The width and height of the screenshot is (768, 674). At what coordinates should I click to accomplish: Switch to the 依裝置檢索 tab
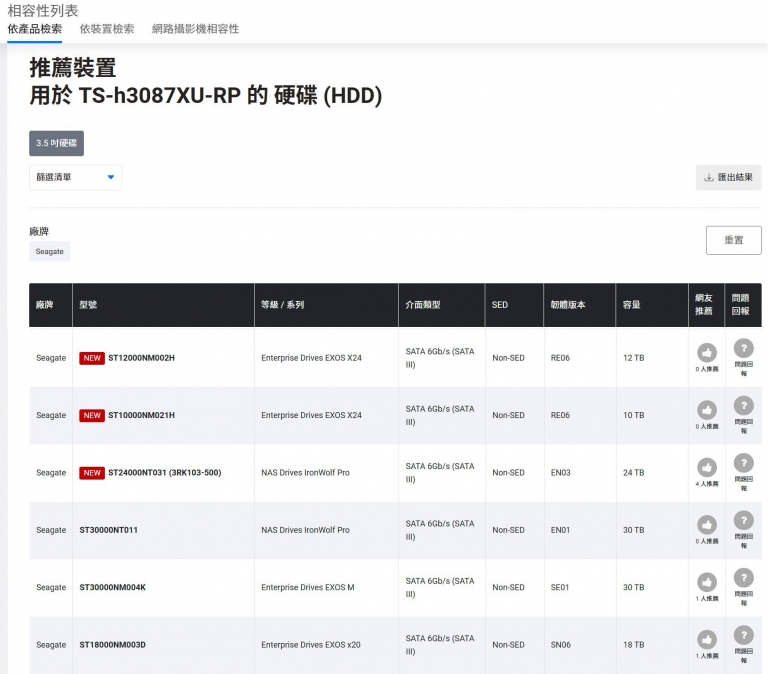point(107,29)
